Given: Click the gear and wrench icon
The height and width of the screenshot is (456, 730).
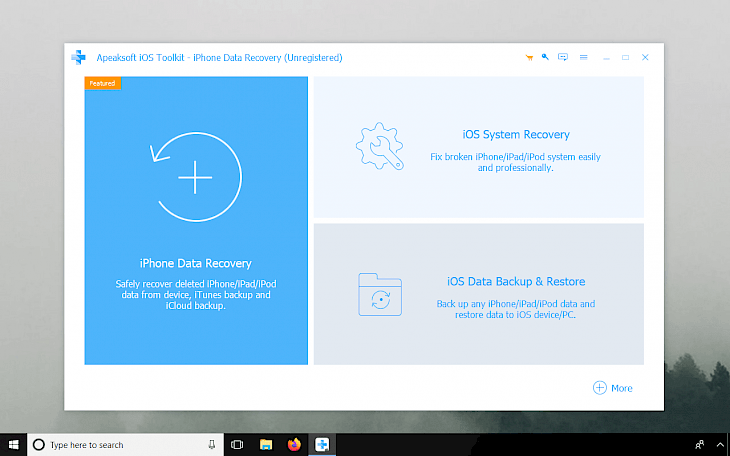Looking at the screenshot, I should [x=379, y=146].
